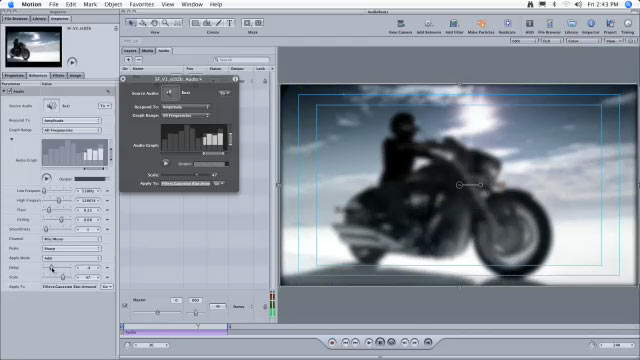
Task: Play the preview clip in Inspector
Action: (72, 62)
